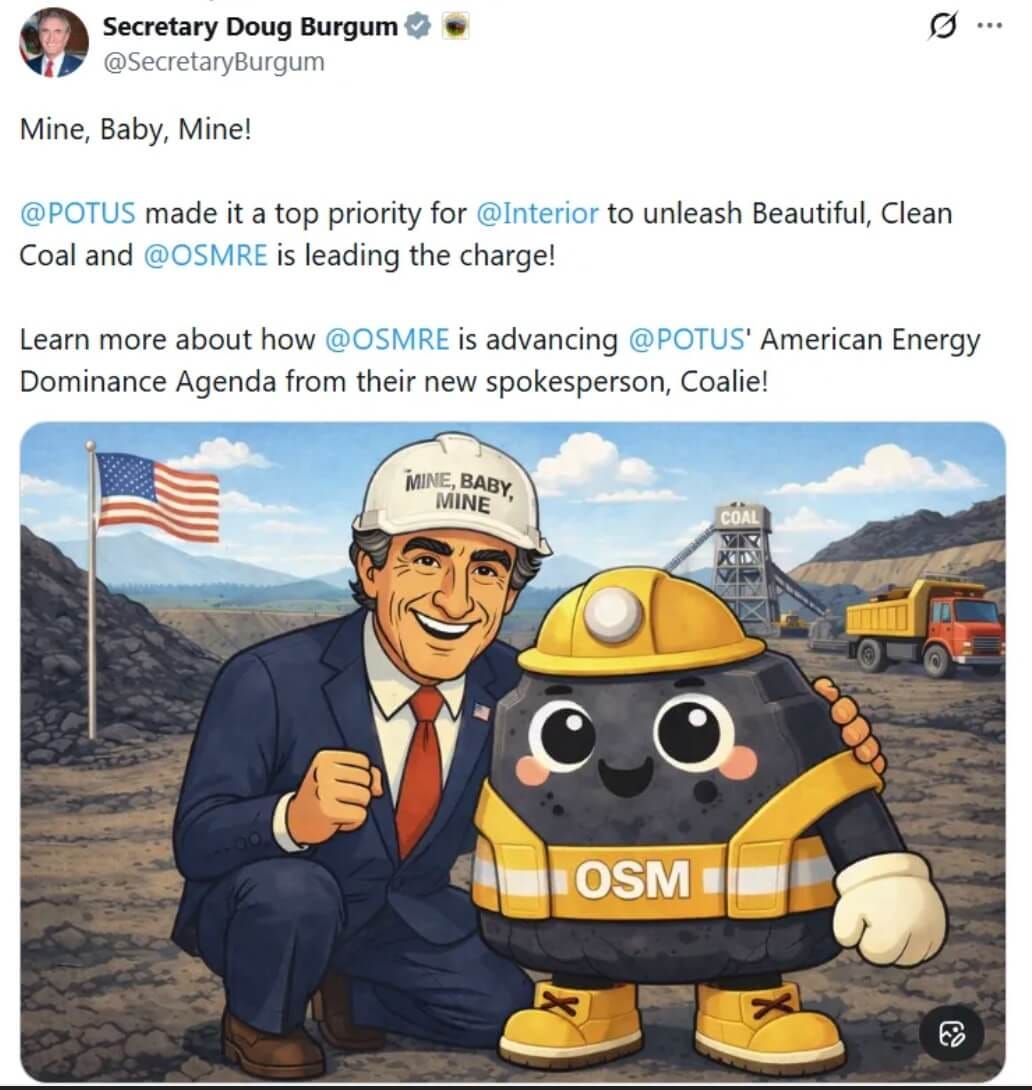
Task: Select the 'Mine, Baby, Mine!' post text
Action: click(x=136, y=129)
